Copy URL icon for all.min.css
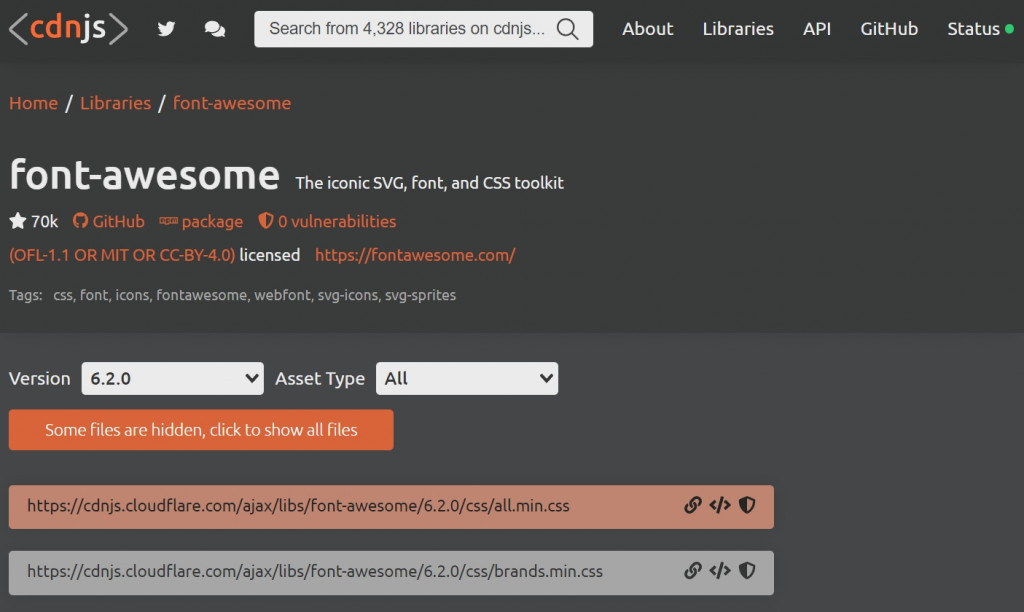This screenshot has width=1024, height=612. click(692, 505)
